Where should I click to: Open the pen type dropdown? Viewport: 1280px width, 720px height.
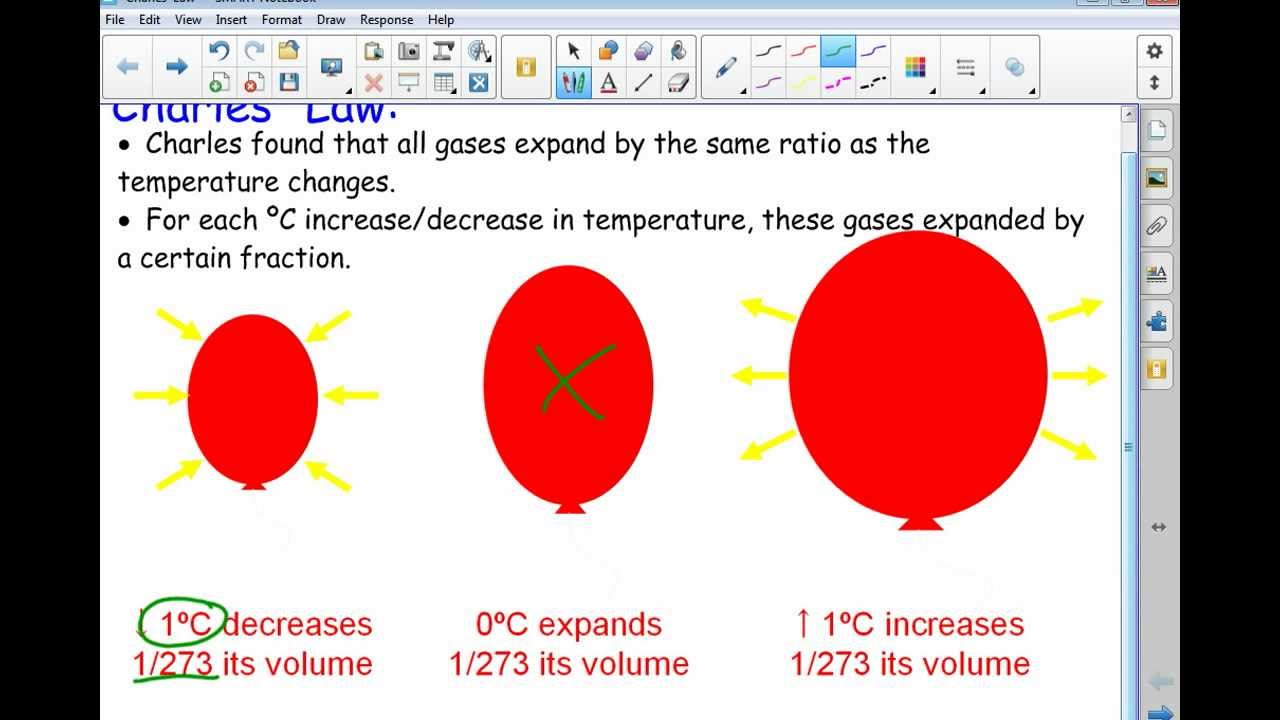click(x=727, y=68)
